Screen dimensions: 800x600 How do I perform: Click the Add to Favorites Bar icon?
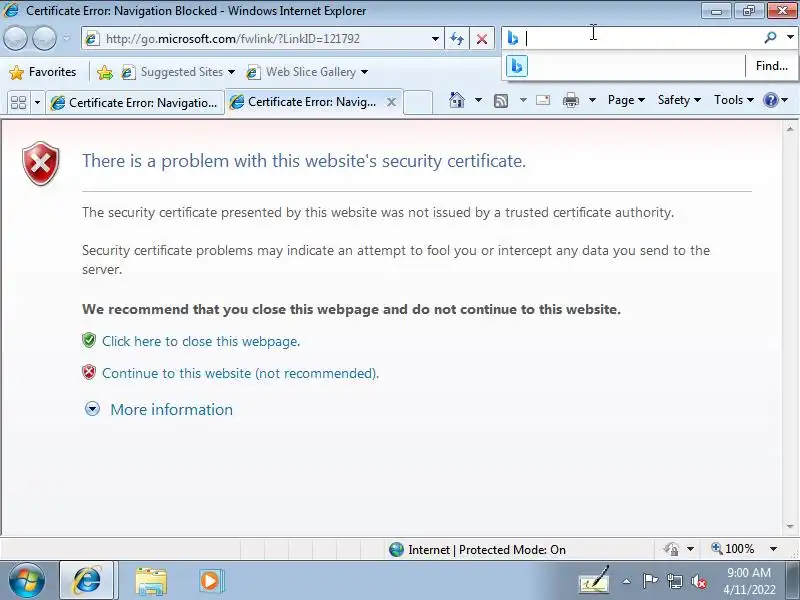coord(105,72)
